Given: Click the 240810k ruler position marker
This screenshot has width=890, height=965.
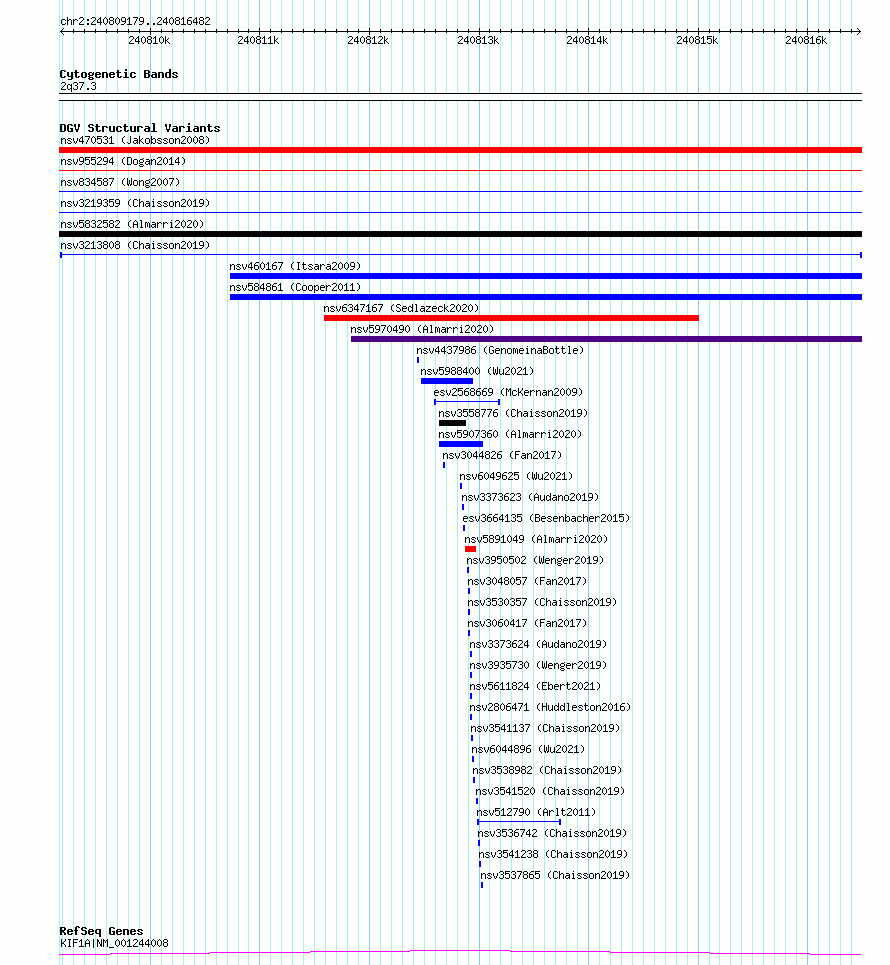Looking at the screenshot, I should pos(149,40).
